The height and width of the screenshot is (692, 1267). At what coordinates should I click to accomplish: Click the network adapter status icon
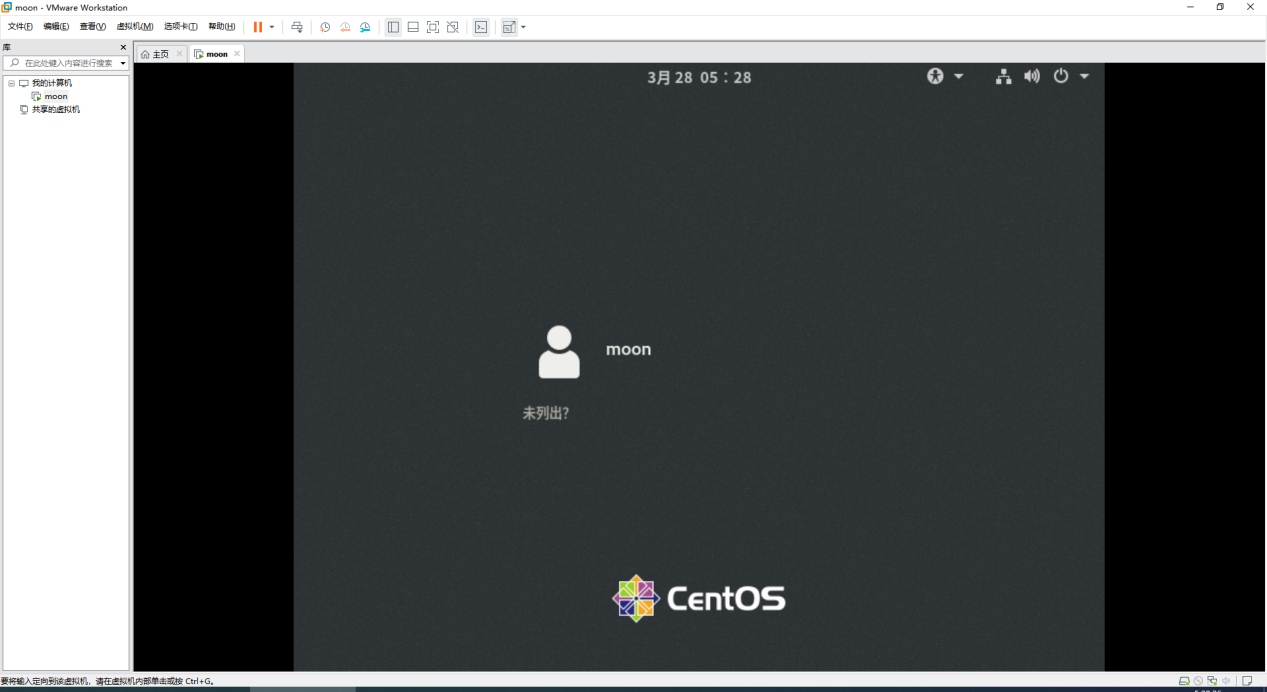pos(1212,681)
